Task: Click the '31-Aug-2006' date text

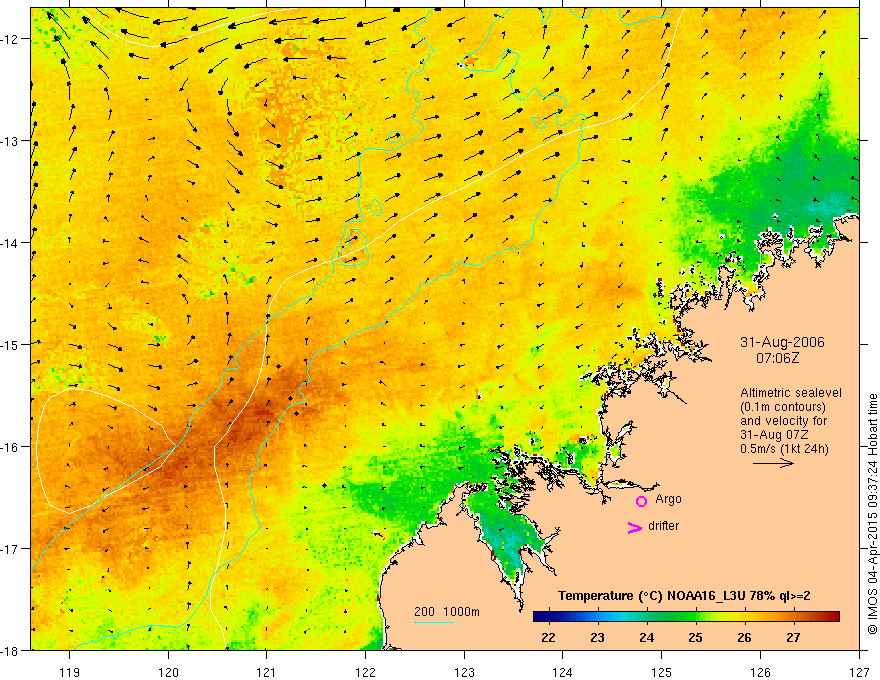Action: click(782, 342)
